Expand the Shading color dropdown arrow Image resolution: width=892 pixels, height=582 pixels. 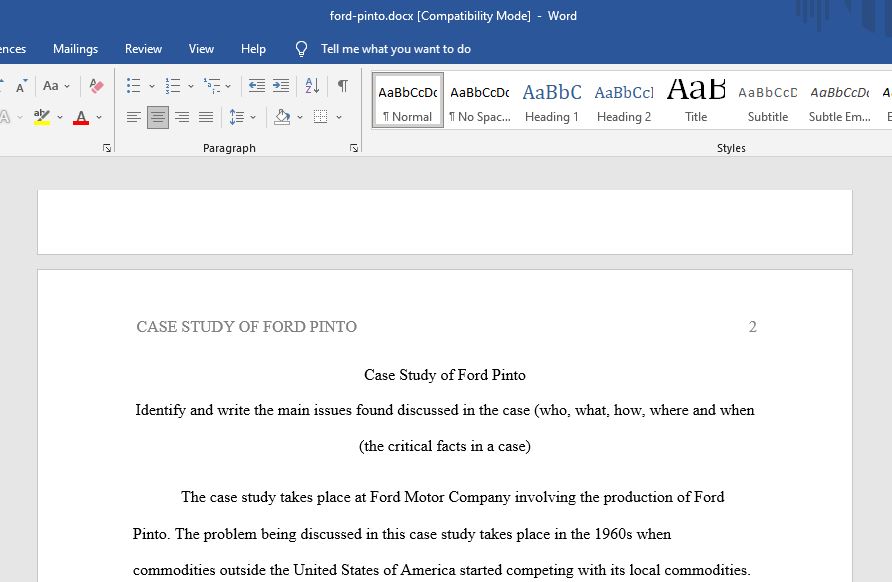tap(300, 117)
